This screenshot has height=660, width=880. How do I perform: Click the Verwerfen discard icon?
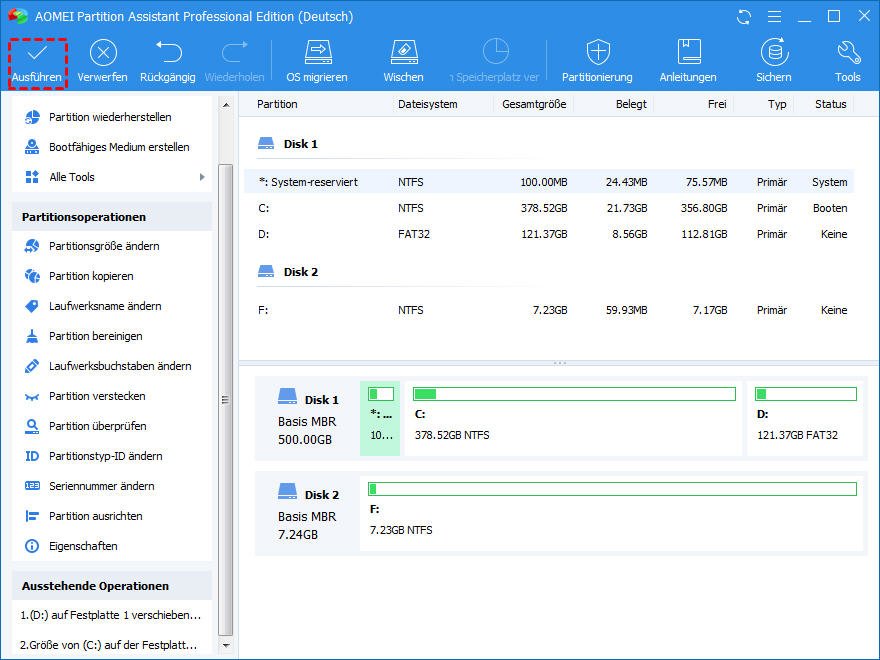[x=102, y=54]
